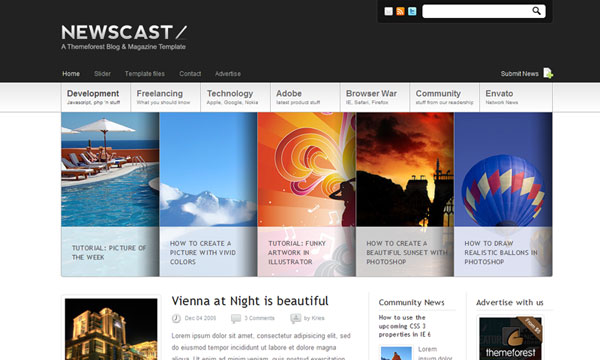Open the Advertise menu item
The image size is (600, 360).
[x=228, y=74]
